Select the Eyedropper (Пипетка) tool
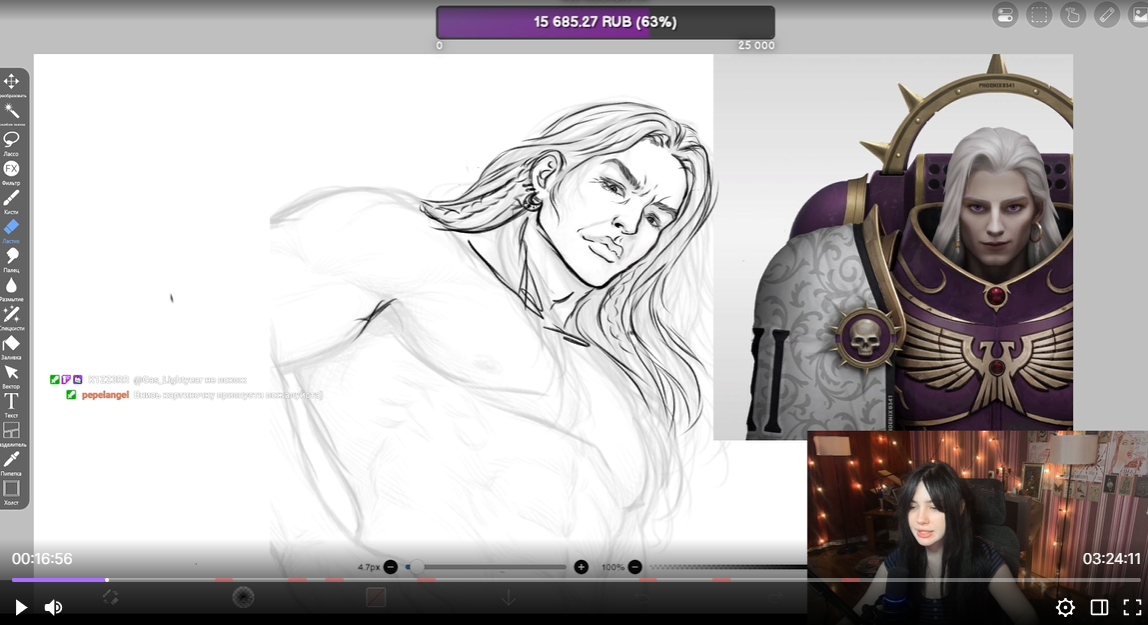The width and height of the screenshot is (1148, 625). coord(12,459)
